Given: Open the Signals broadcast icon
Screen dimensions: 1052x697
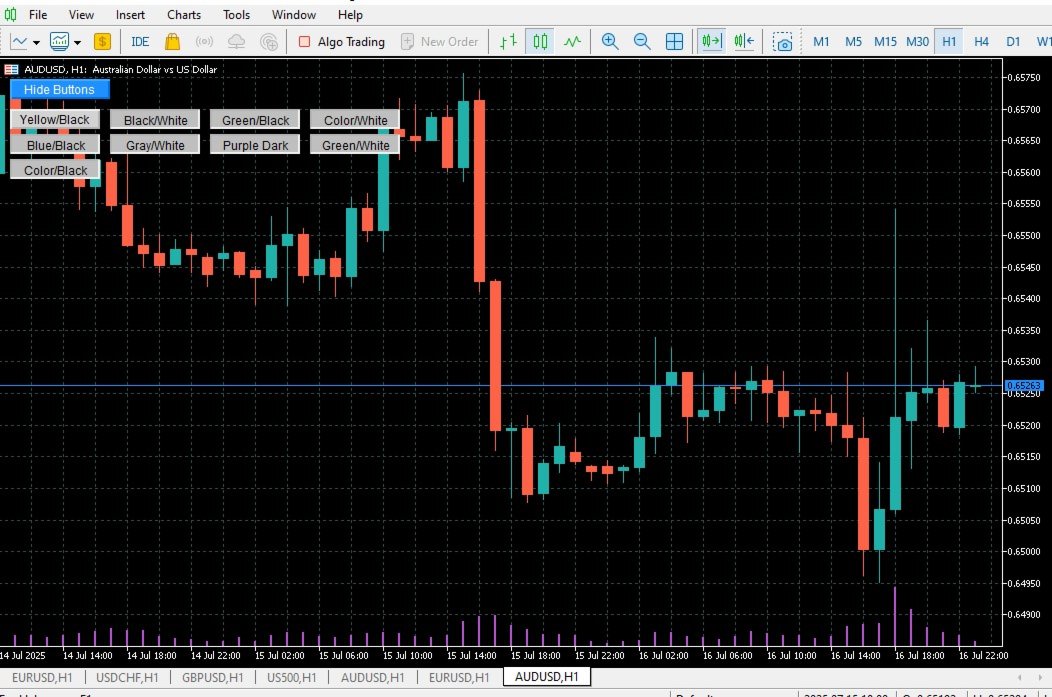Looking at the screenshot, I should (x=204, y=42).
